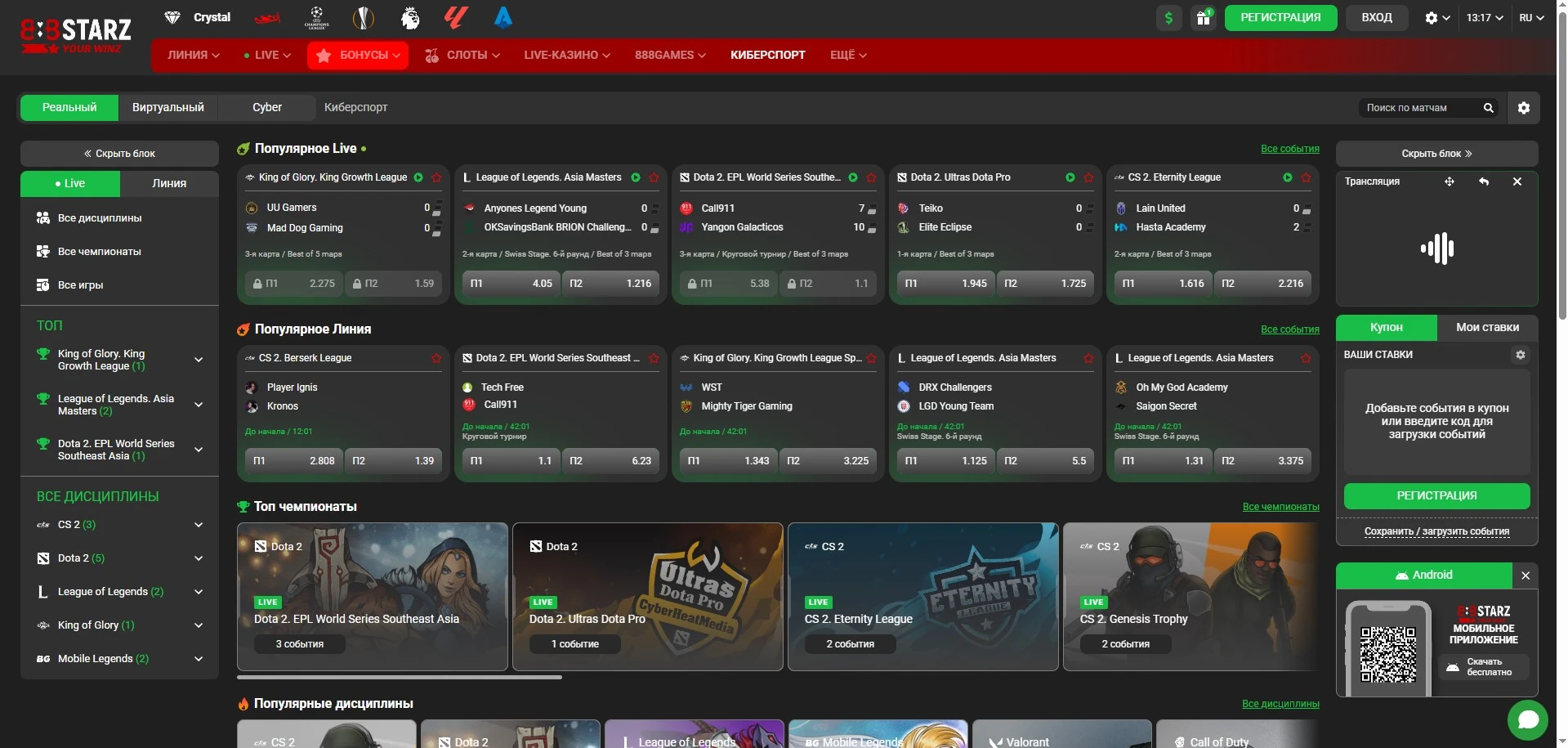Click broadcast panel move arrows icon
The width and height of the screenshot is (1568, 748).
click(x=1449, y=181)
